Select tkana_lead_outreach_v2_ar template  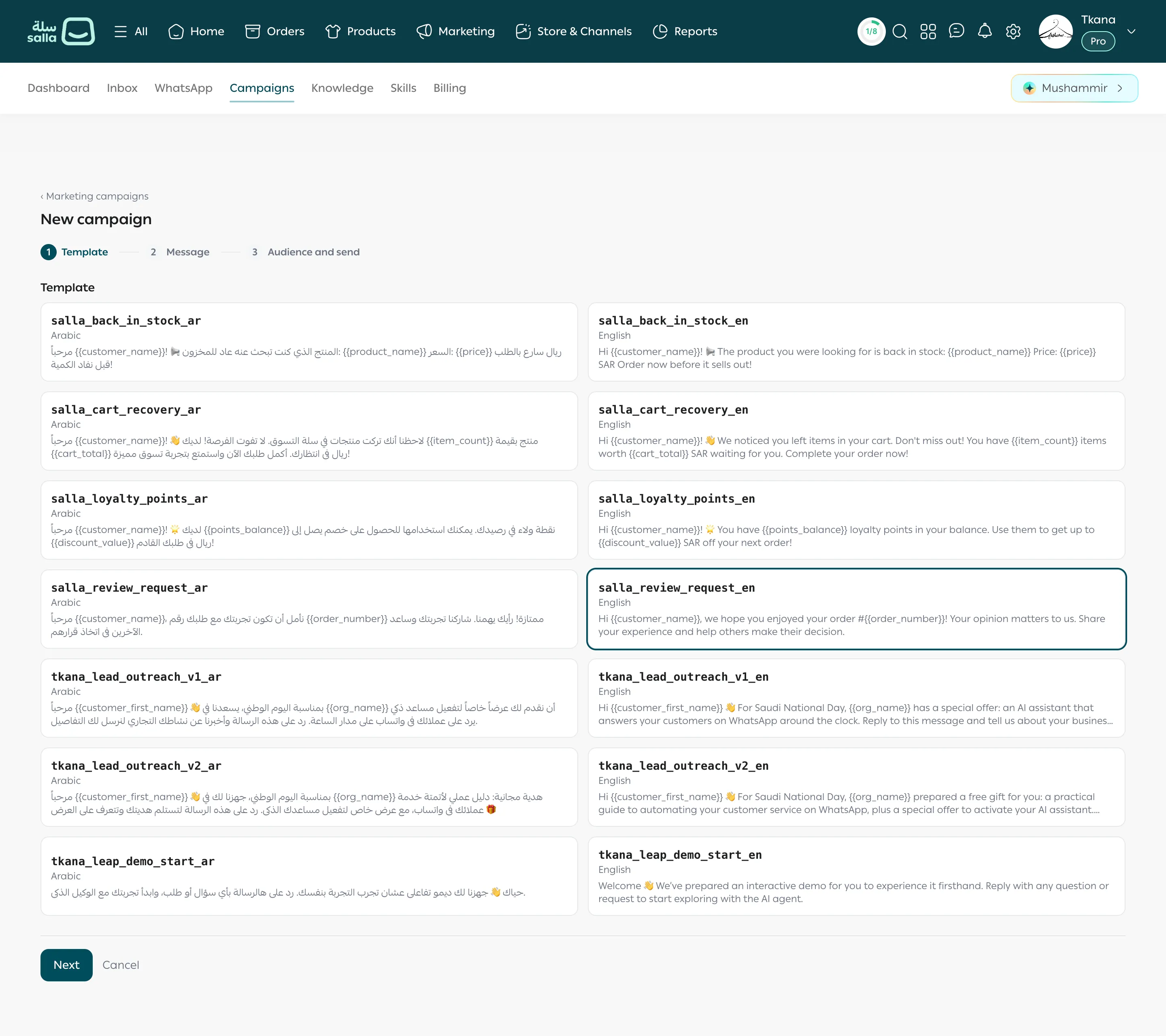[x=309, y=787]
